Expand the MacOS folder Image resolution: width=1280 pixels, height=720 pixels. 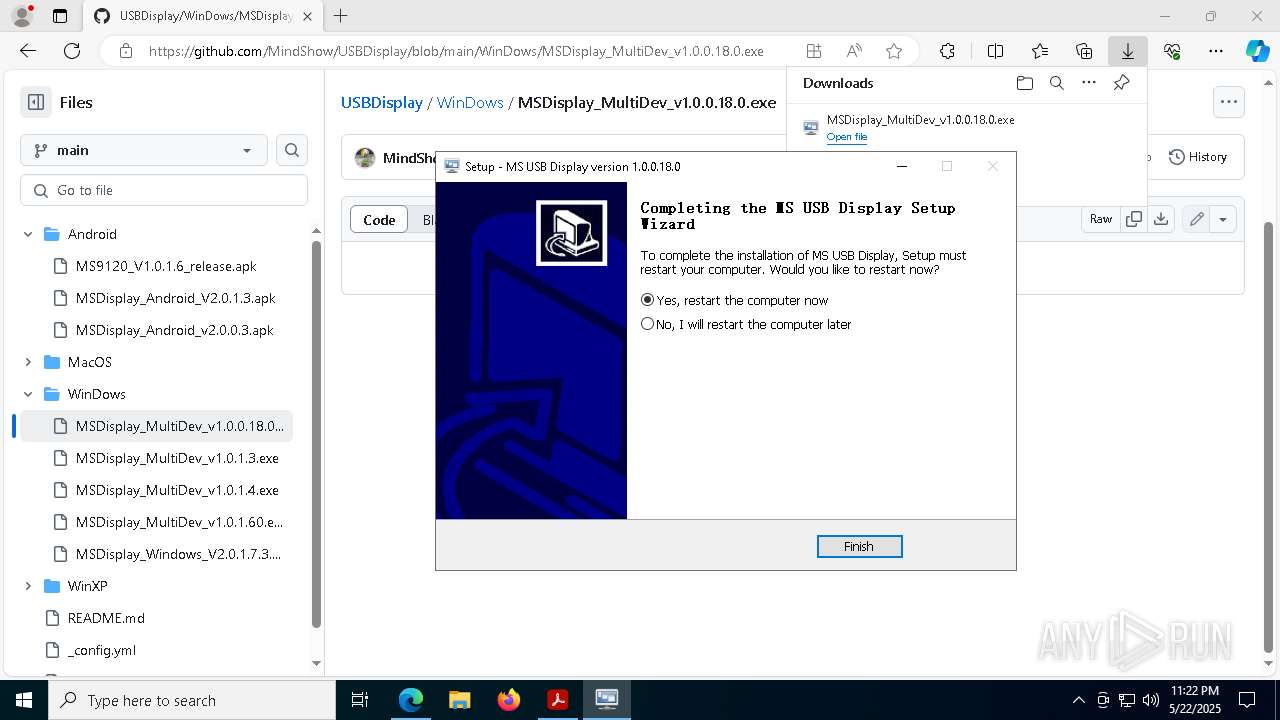(x=28, y=362)
